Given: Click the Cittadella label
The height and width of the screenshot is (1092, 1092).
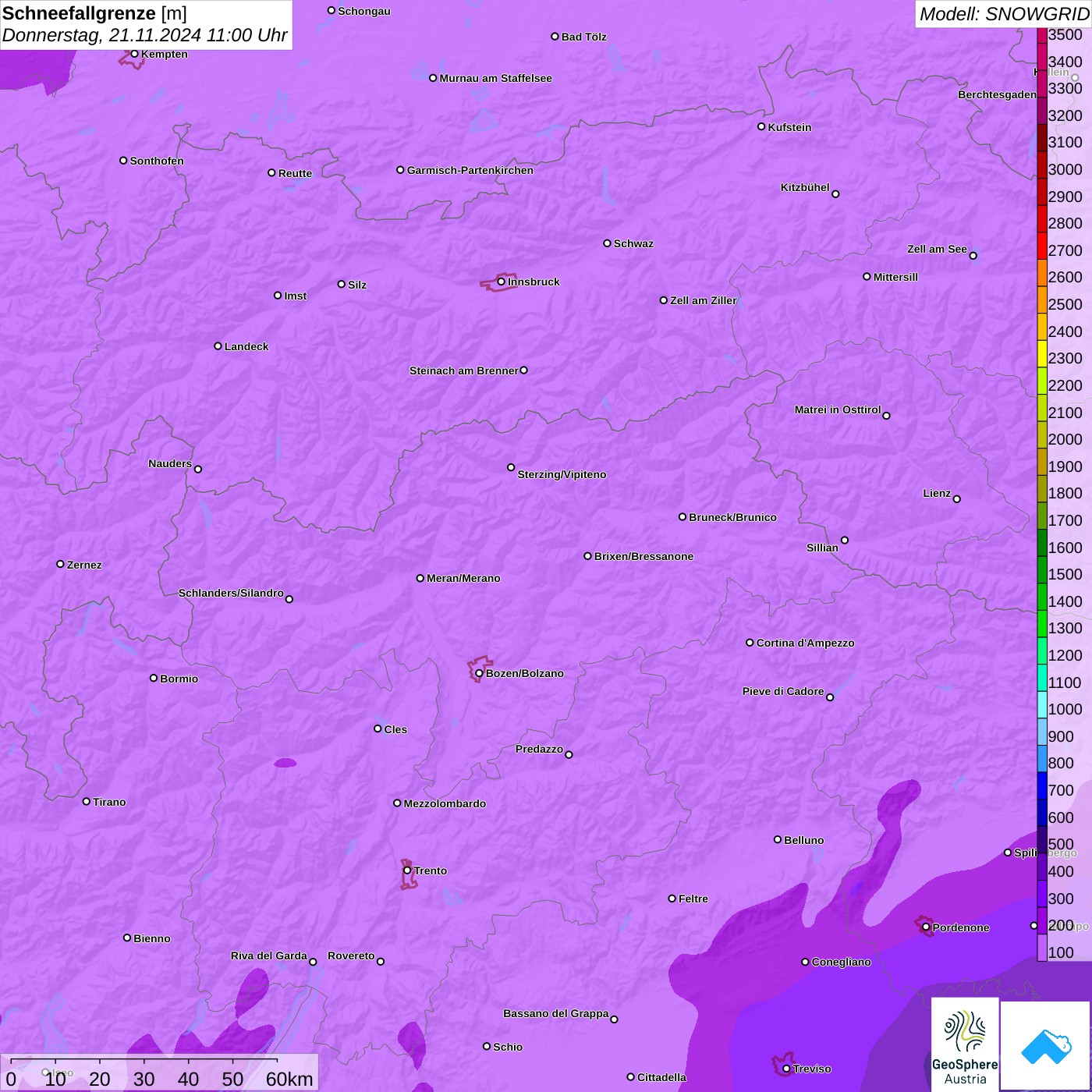Looking at the screenshot, I should pyautogui.click(x=661, y=1077).
